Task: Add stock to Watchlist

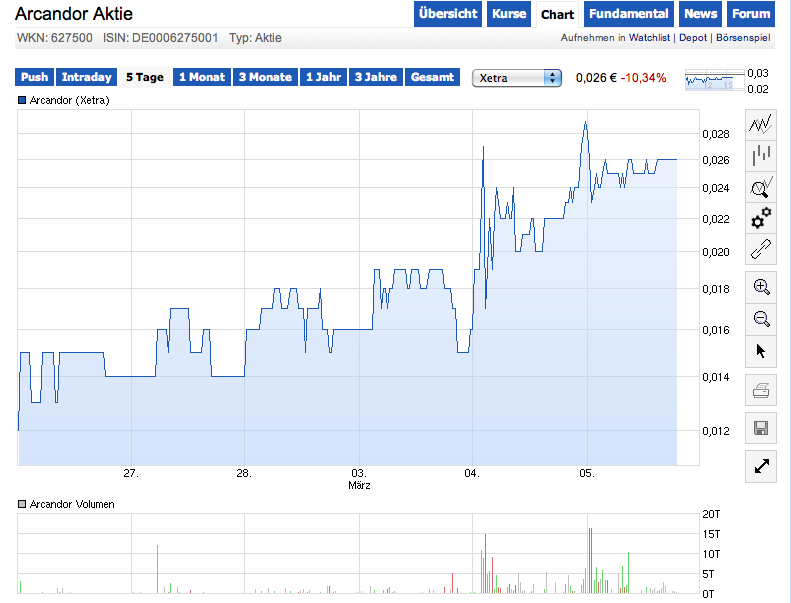Action: 649,38
